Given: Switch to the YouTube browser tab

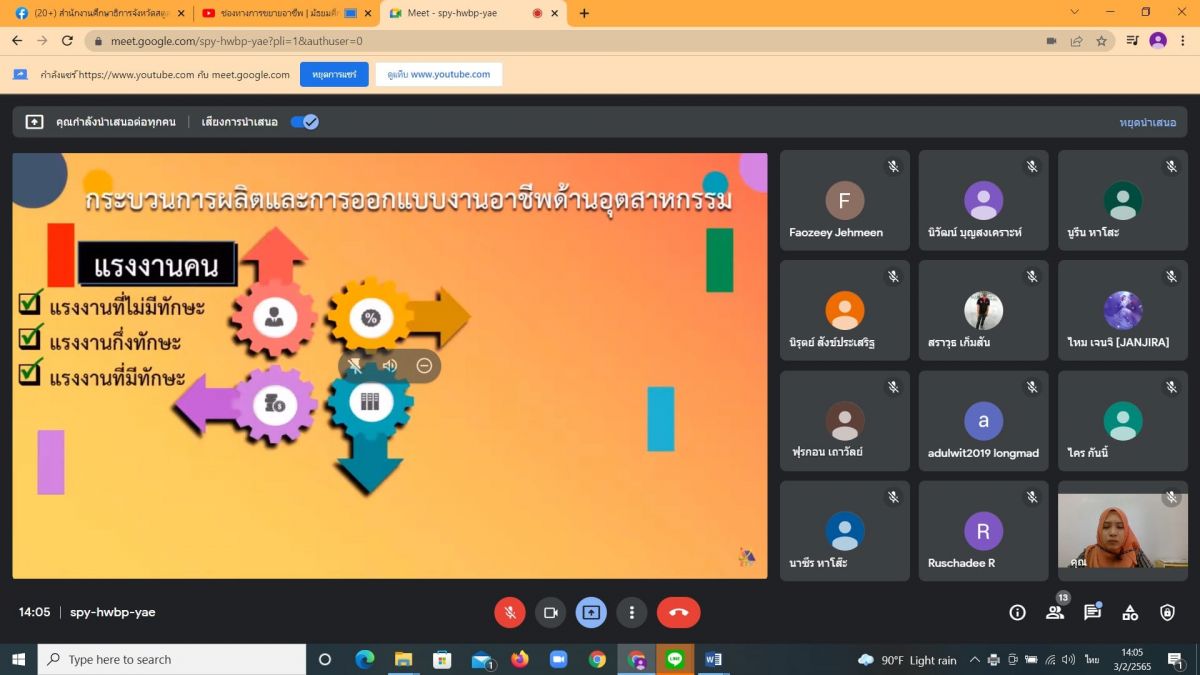Looking at the screenshot, I should [x=280, y=13].
